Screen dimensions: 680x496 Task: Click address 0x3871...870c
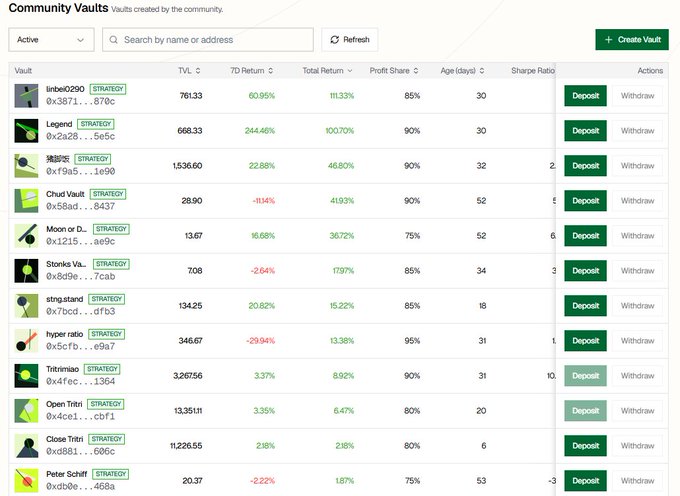[81, 101]
